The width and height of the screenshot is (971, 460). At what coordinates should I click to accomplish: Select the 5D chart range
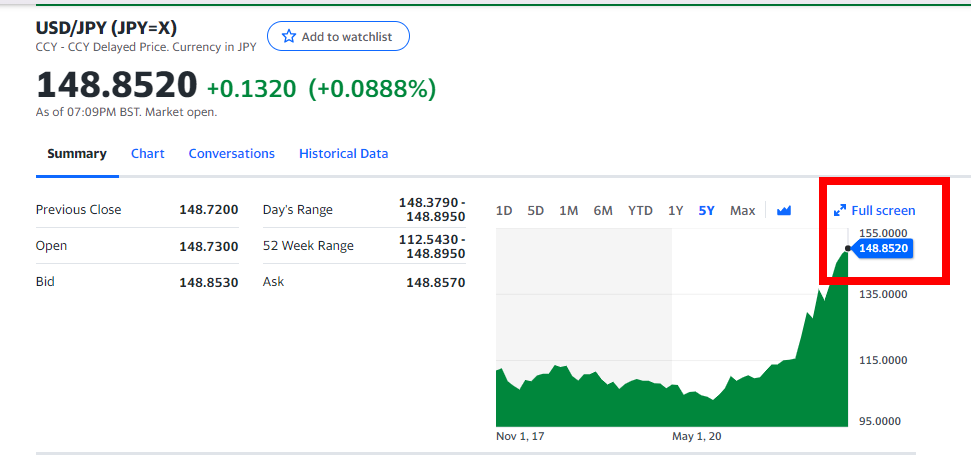click(536, 210)
